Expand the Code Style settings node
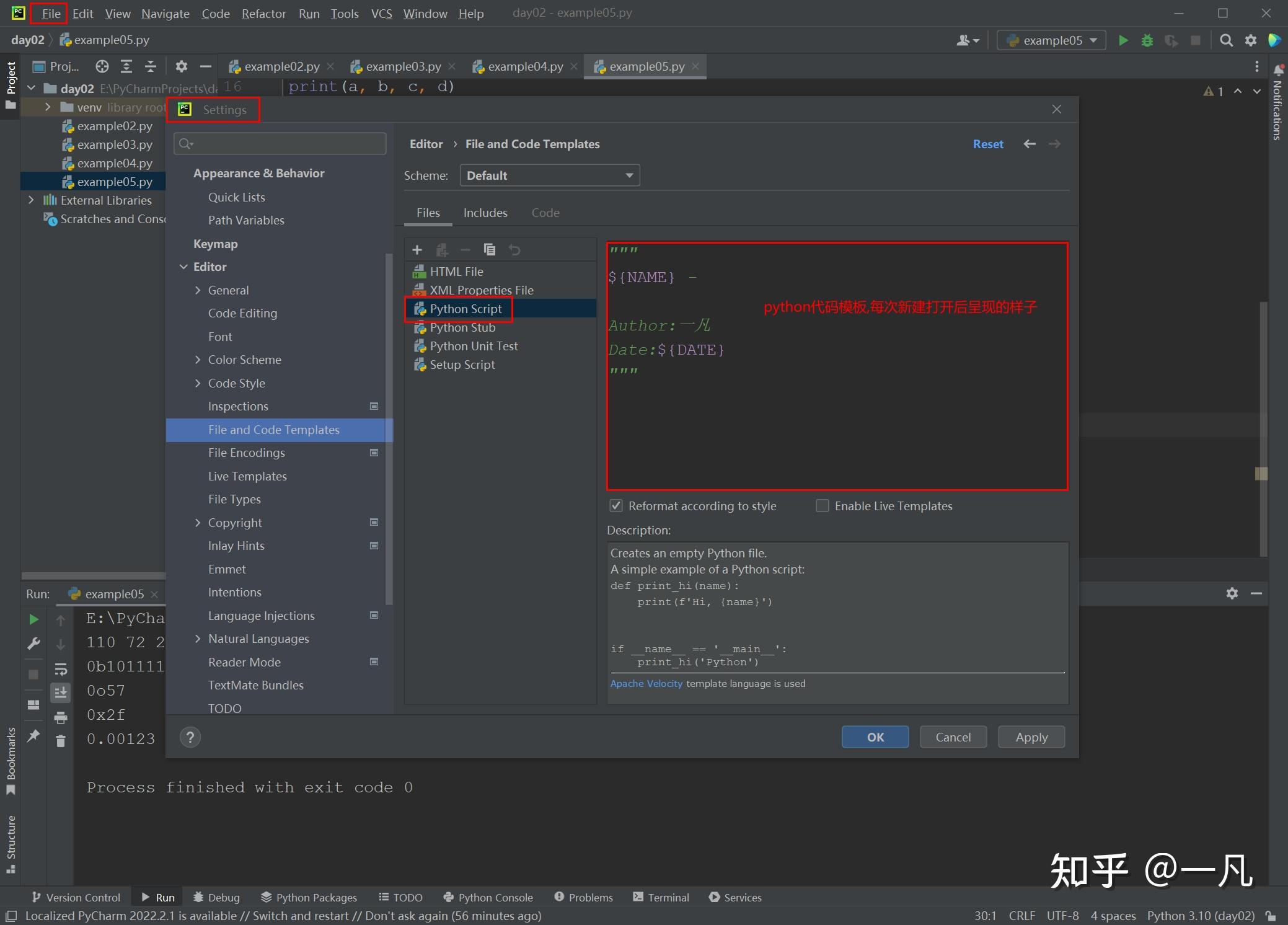Viewport: 1288px width, 925px height. pyautogui.click(x=198, y=383)
